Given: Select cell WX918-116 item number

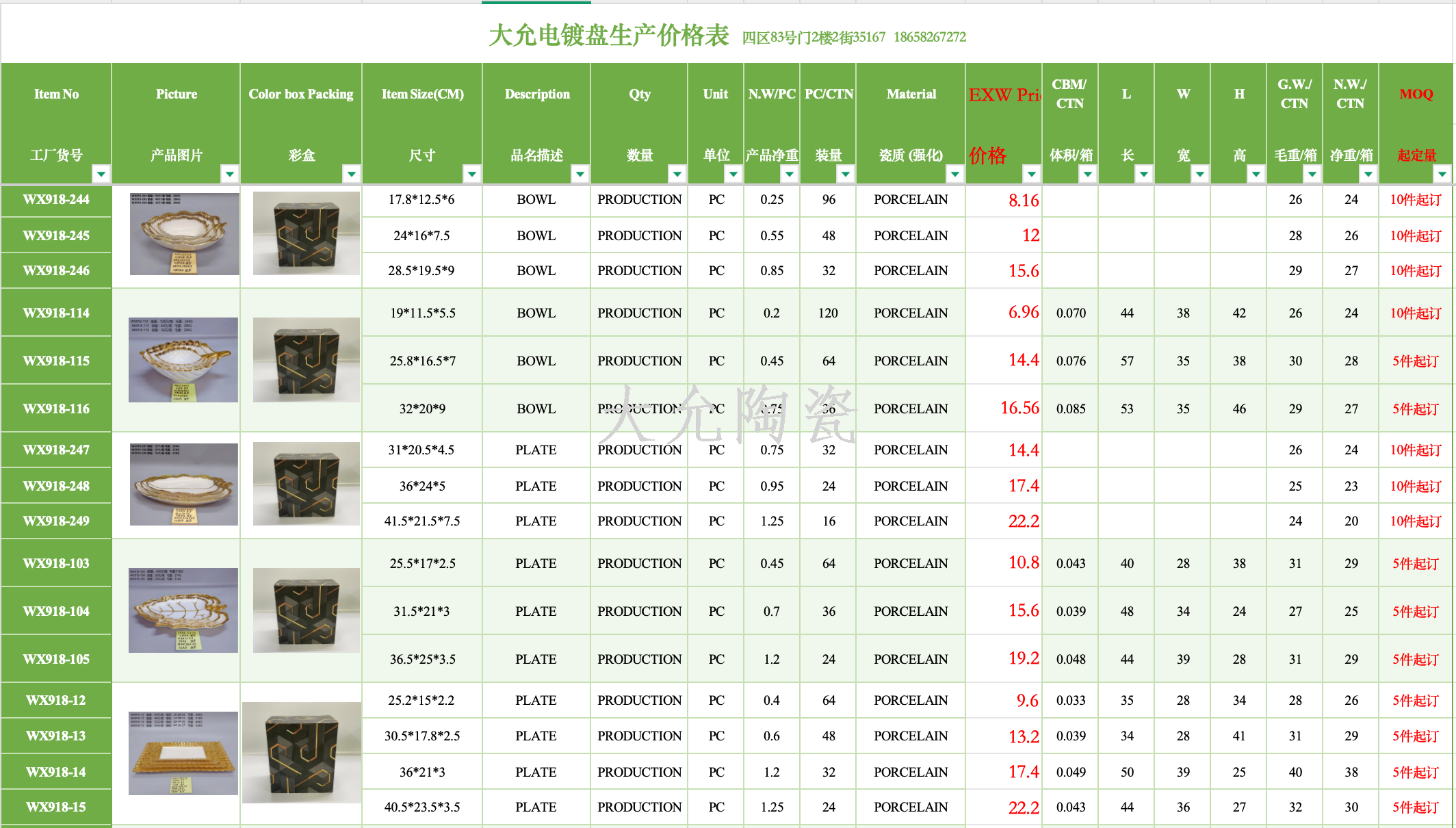Looking at the screenshot, I should (x=56, y=409).
